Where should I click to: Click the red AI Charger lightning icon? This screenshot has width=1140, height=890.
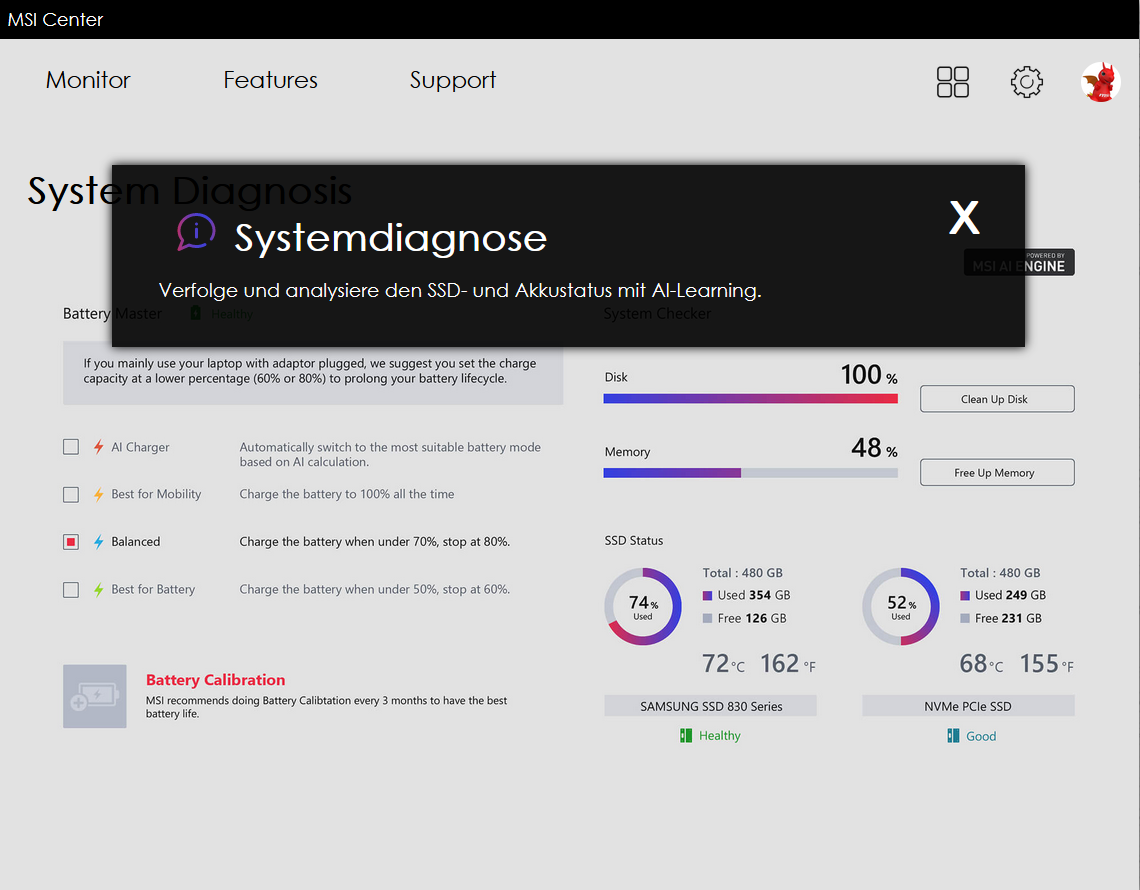(98, 446)
